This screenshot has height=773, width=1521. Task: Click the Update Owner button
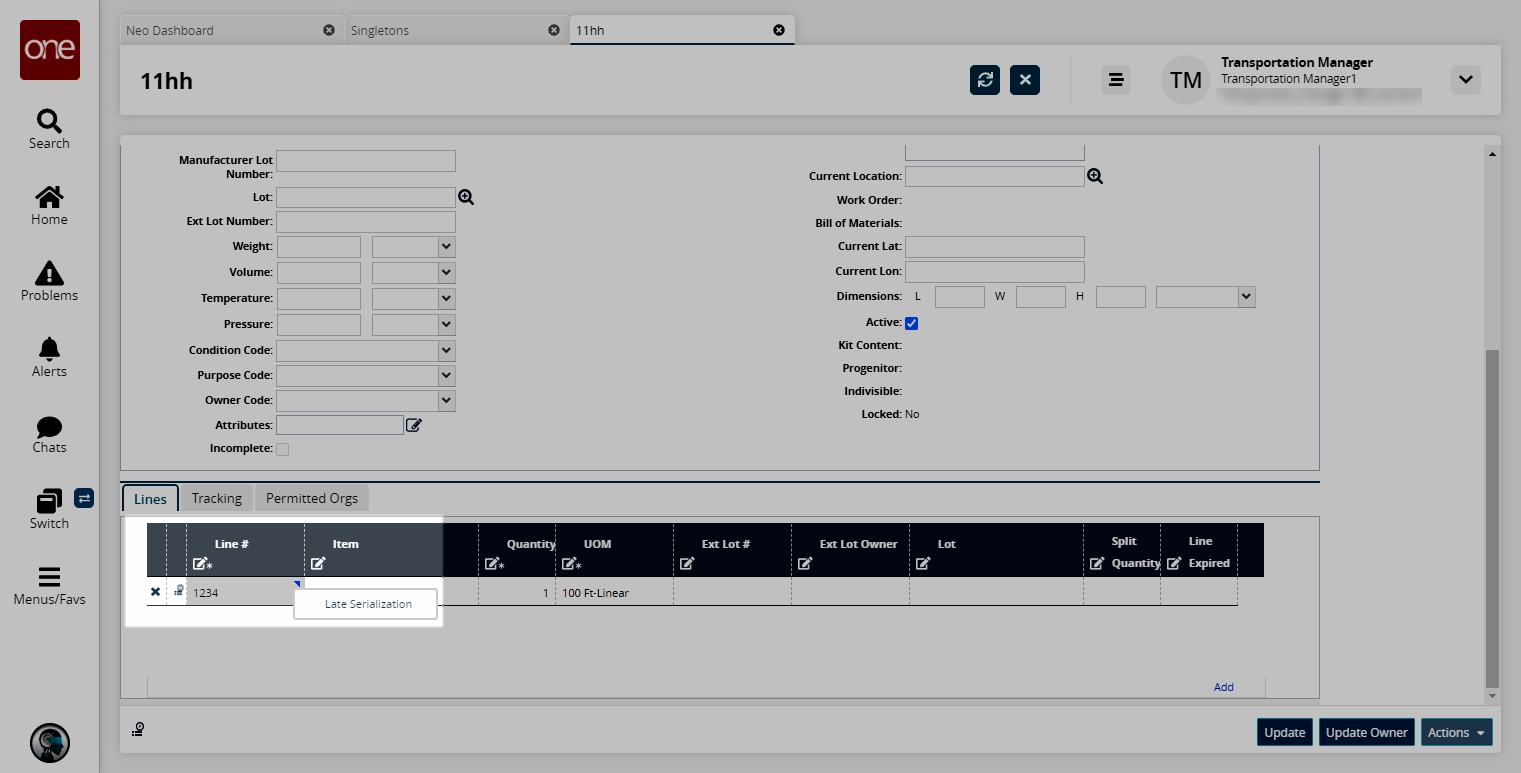pyautogui.click(x=1366, y=732)
